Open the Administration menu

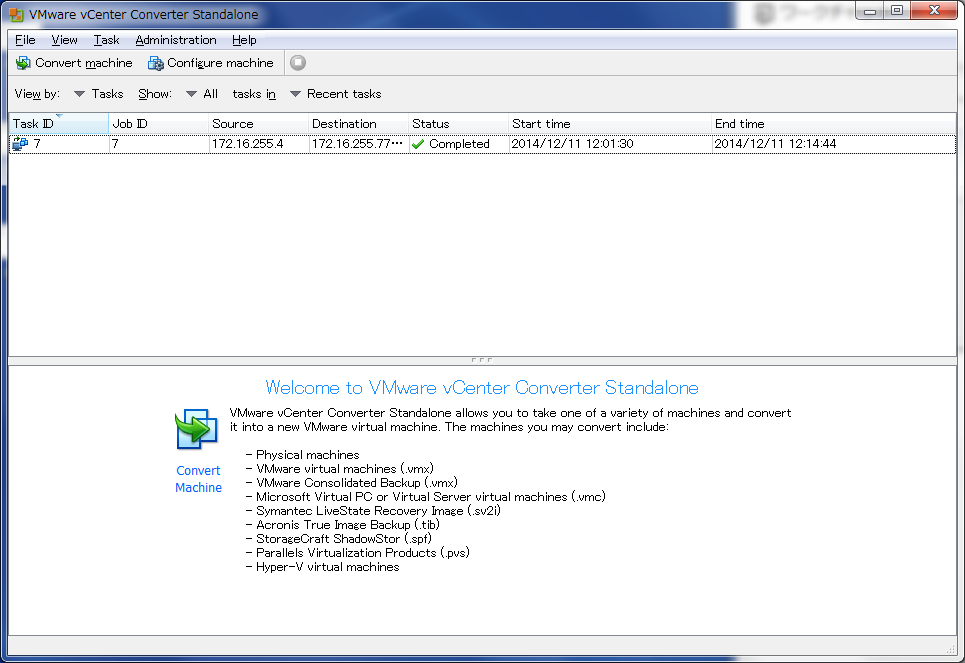click(176, 40)
